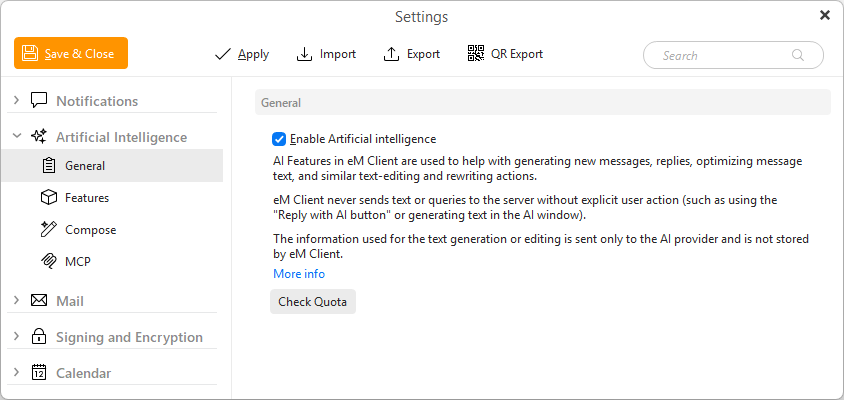Click the QR code icon

[x=476, y=54]
